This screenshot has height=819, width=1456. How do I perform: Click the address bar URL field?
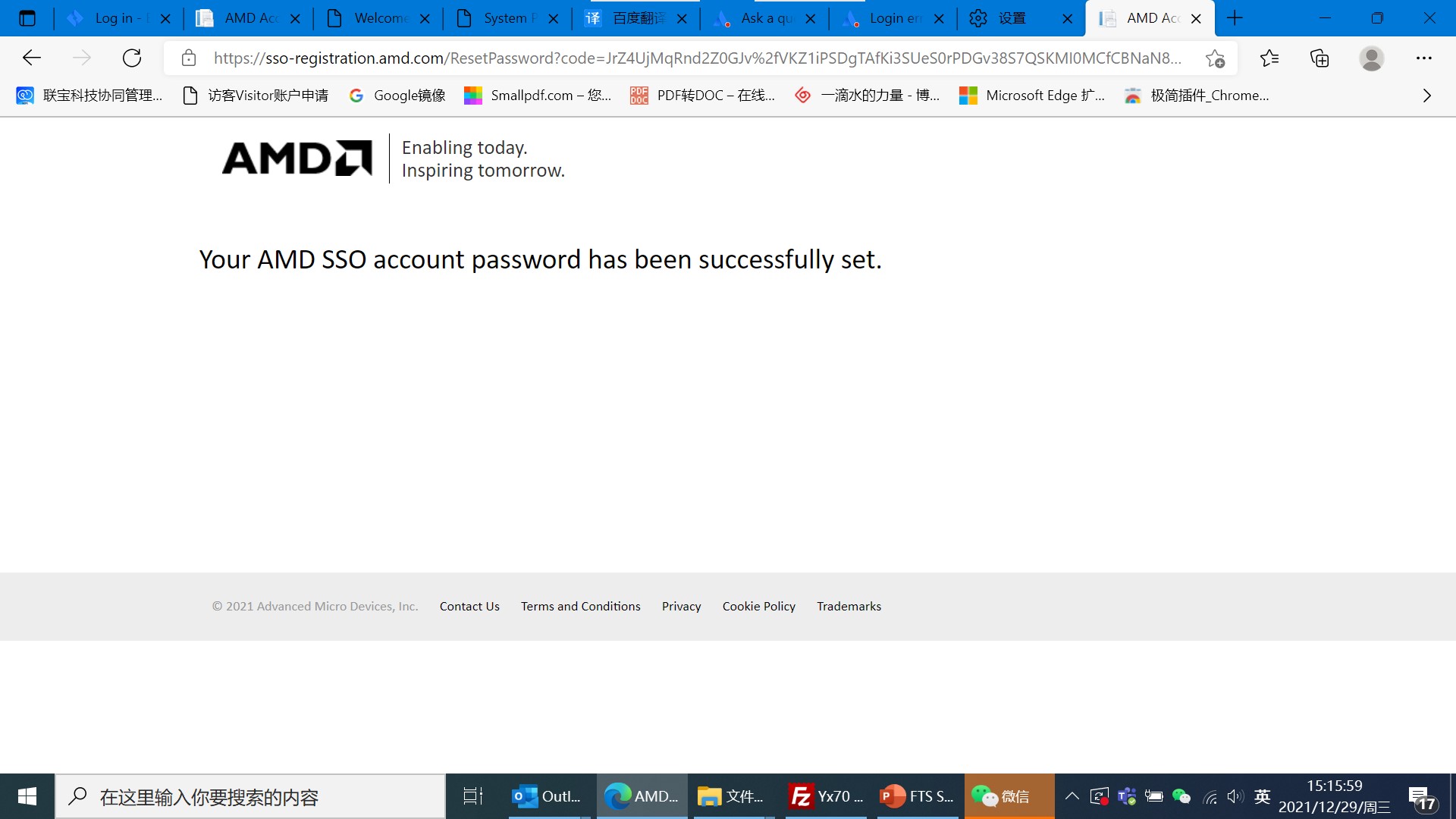698,58
